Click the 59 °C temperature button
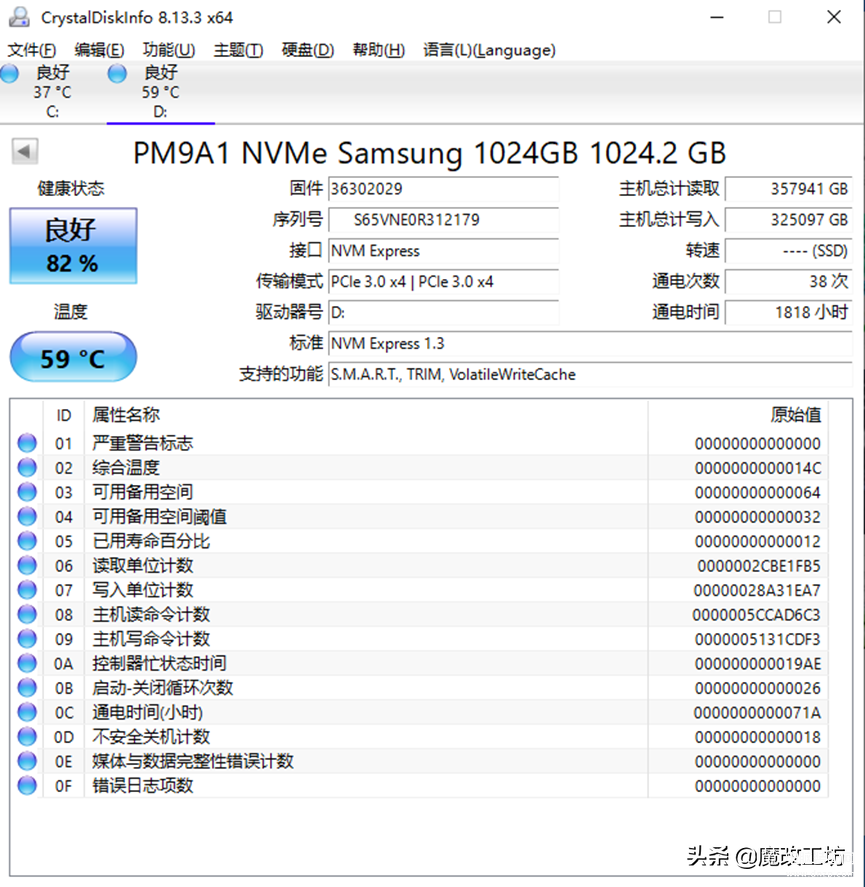The width and height of the screenshot is (865, 887). (73, 358)
